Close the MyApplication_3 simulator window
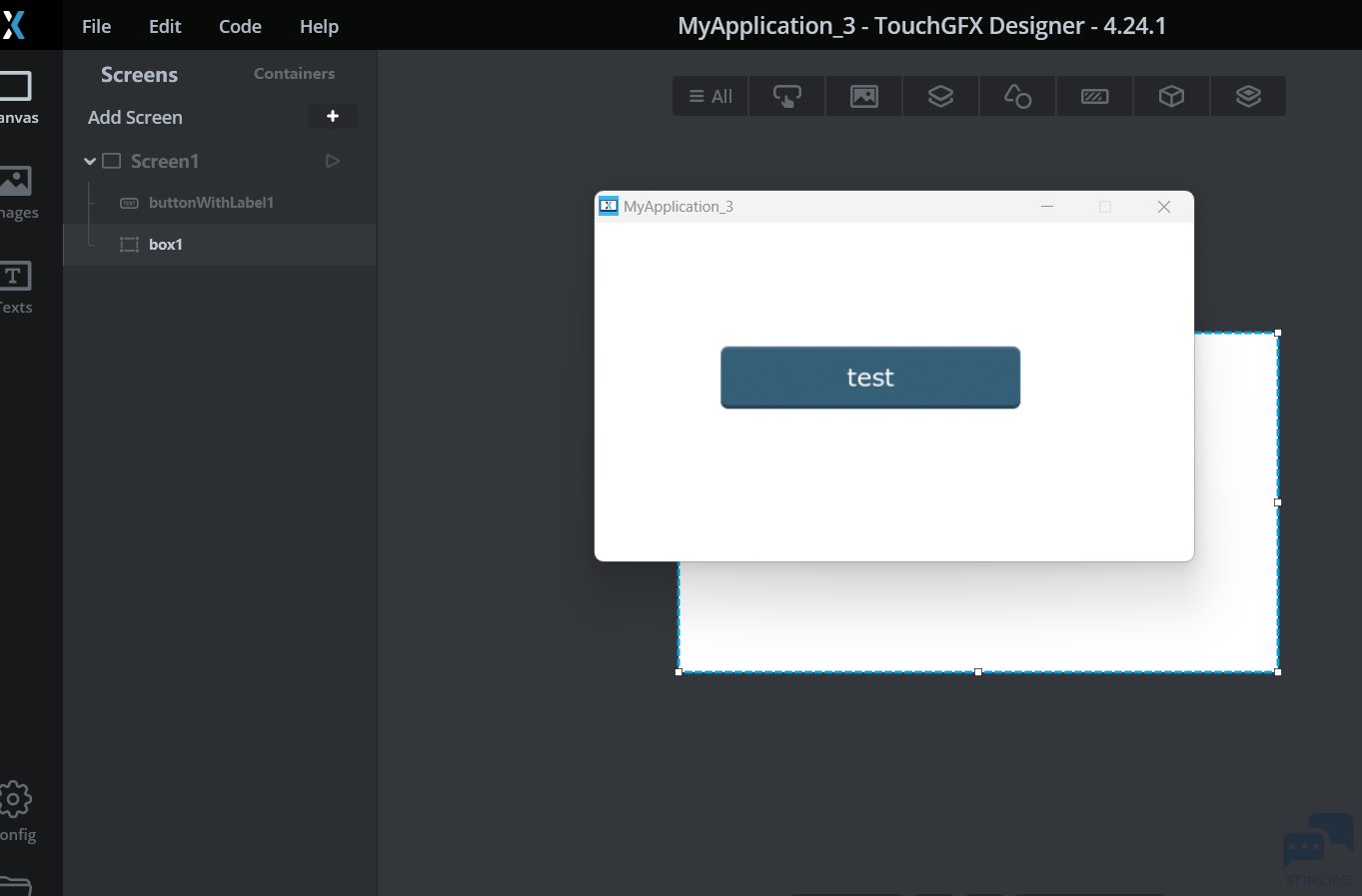The height and width of the screenshot is (896, 1362). 1164,207
